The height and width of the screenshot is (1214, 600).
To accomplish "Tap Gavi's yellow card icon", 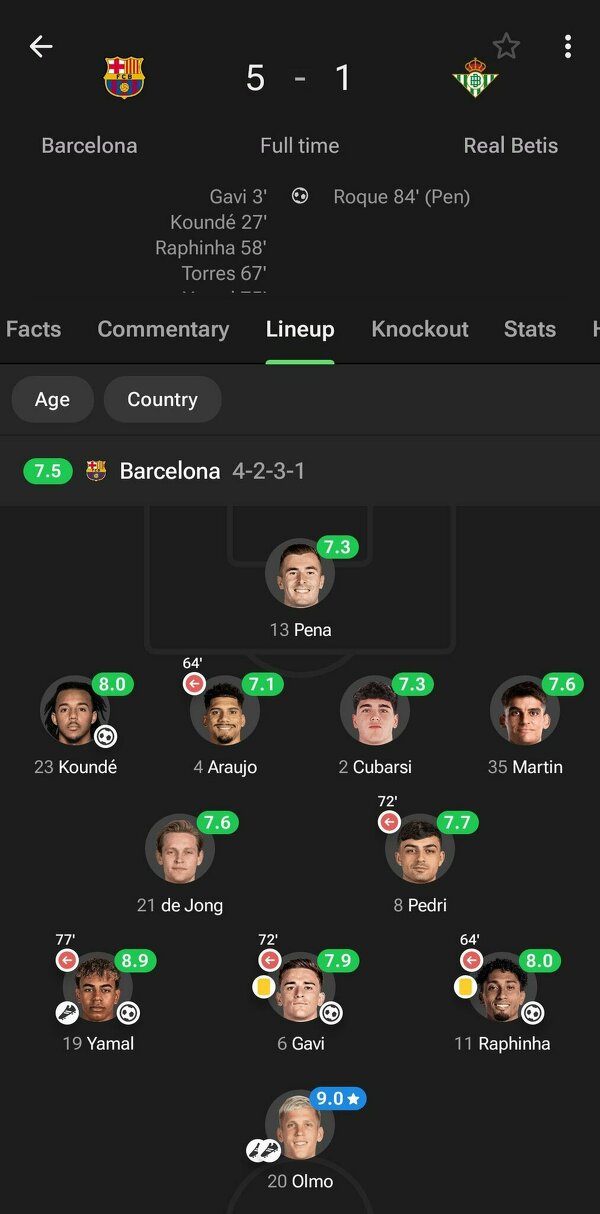I will point(263,986).
